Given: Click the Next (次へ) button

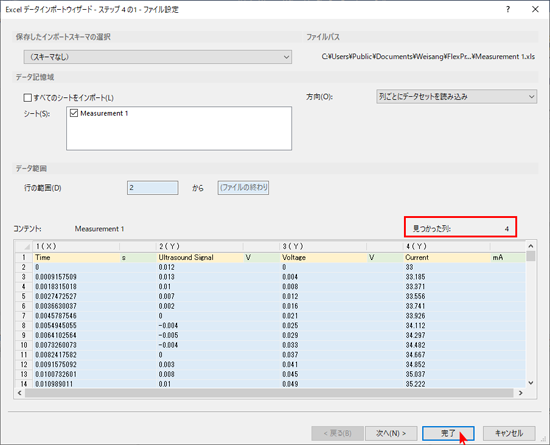Looking at the screenshot, I should pyautogui.click(x=391, y=433).
